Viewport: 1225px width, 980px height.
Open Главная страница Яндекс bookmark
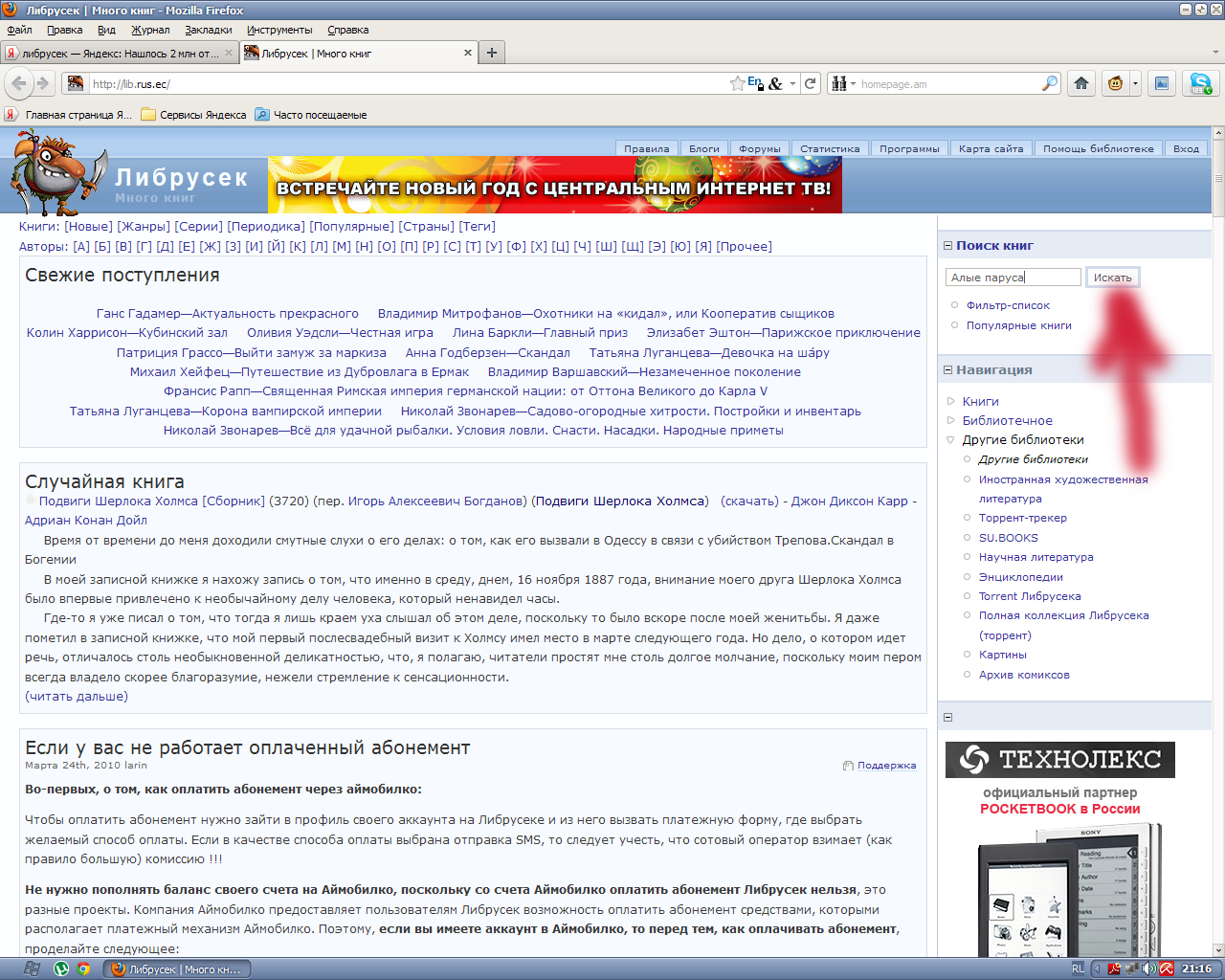69,115
